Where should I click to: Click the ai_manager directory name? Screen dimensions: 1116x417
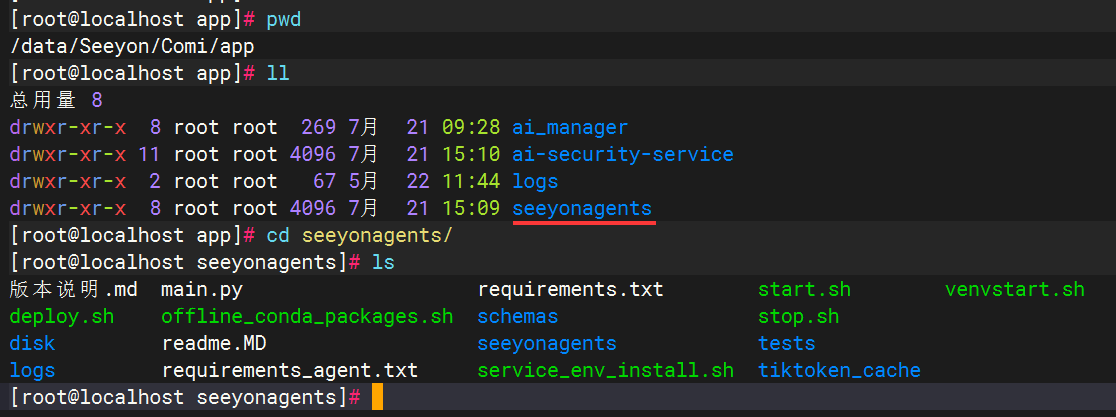pyautogui.click(x=570, y=128)
